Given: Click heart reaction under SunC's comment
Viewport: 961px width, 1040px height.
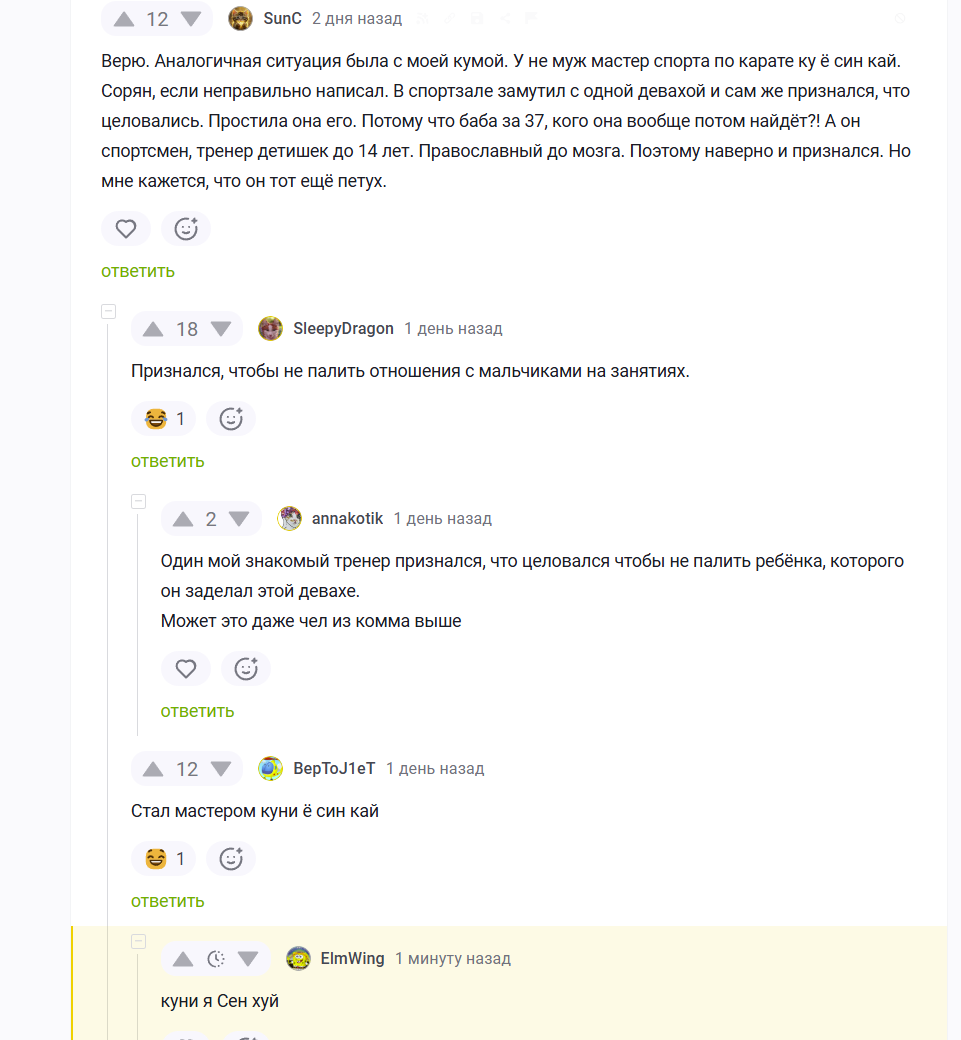Looking at the screenshot, I should point(126,229).
